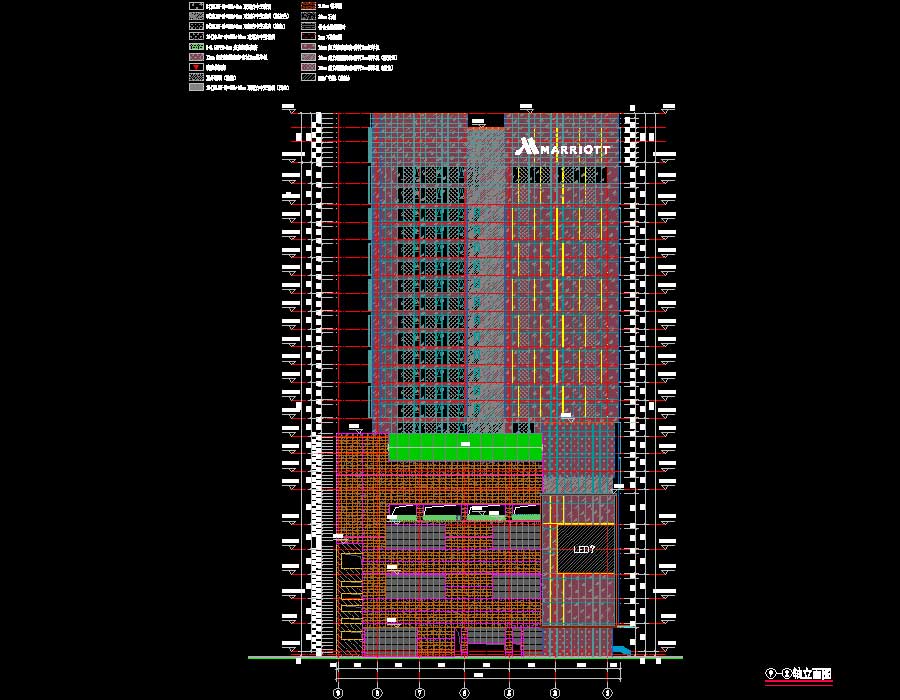Select the bright green canopy rectangle
The width and height of the screenshot is (900, 700).
tap(465, 447)
